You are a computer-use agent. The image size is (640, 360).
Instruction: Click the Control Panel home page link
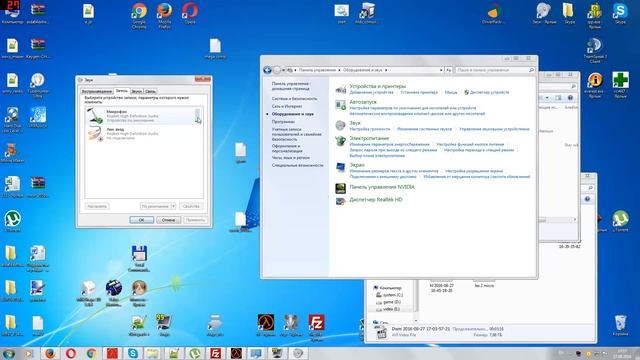click(x=291, y=86)
